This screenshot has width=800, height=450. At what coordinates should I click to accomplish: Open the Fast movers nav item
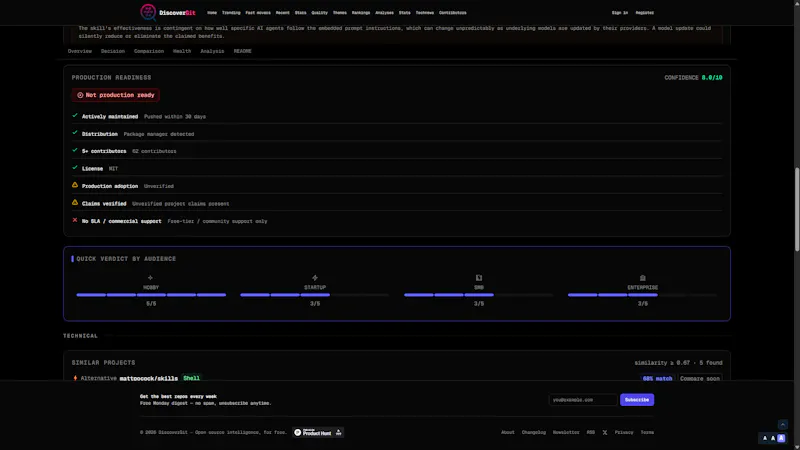[x=258, y=13]
